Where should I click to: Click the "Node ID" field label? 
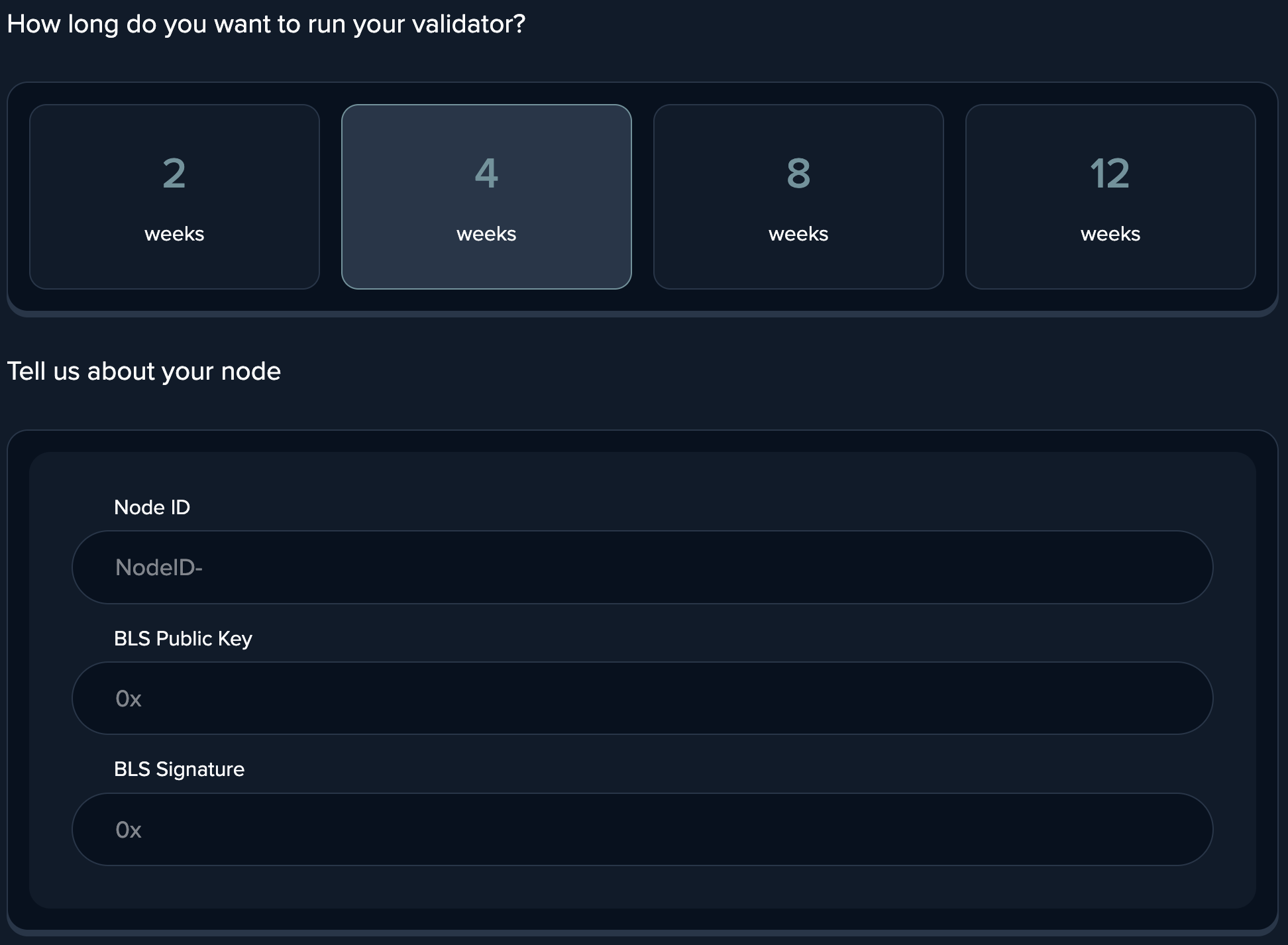152,508
